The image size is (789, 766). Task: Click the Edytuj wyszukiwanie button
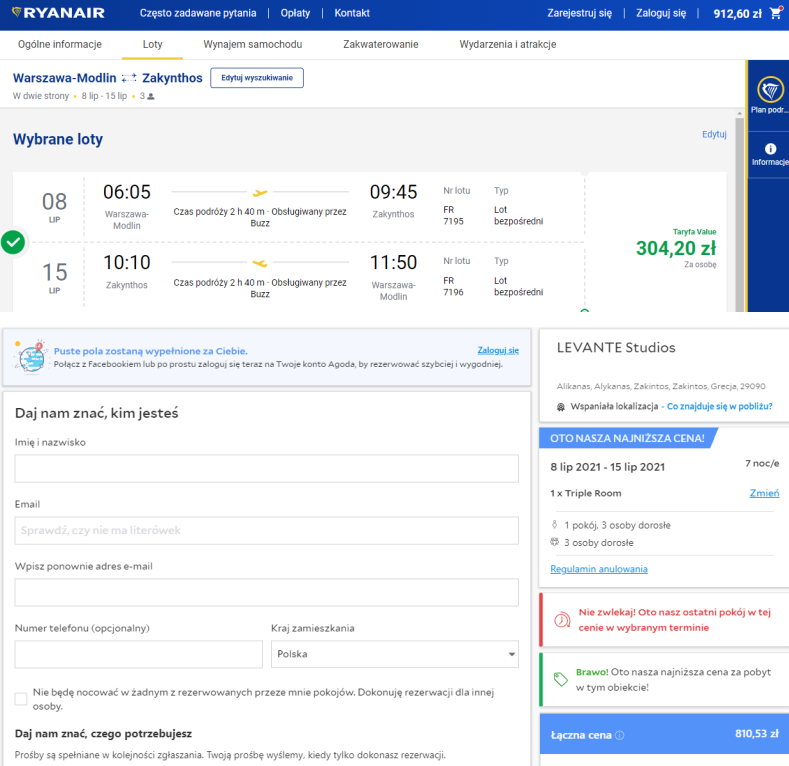257,78
